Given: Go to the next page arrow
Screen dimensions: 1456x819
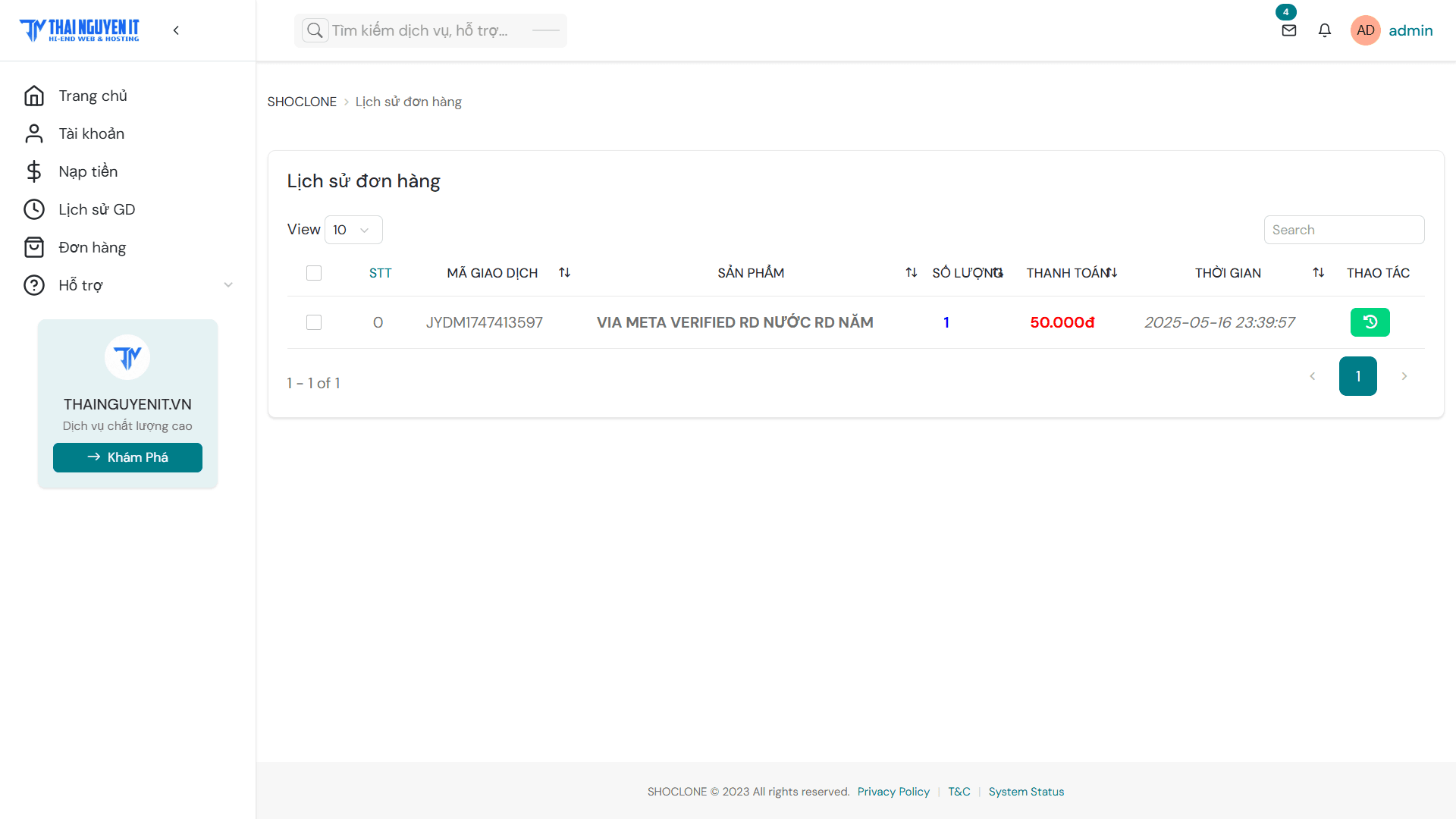Looking at the screenshot, I should pyautogui.click(x=1404, y=376).
